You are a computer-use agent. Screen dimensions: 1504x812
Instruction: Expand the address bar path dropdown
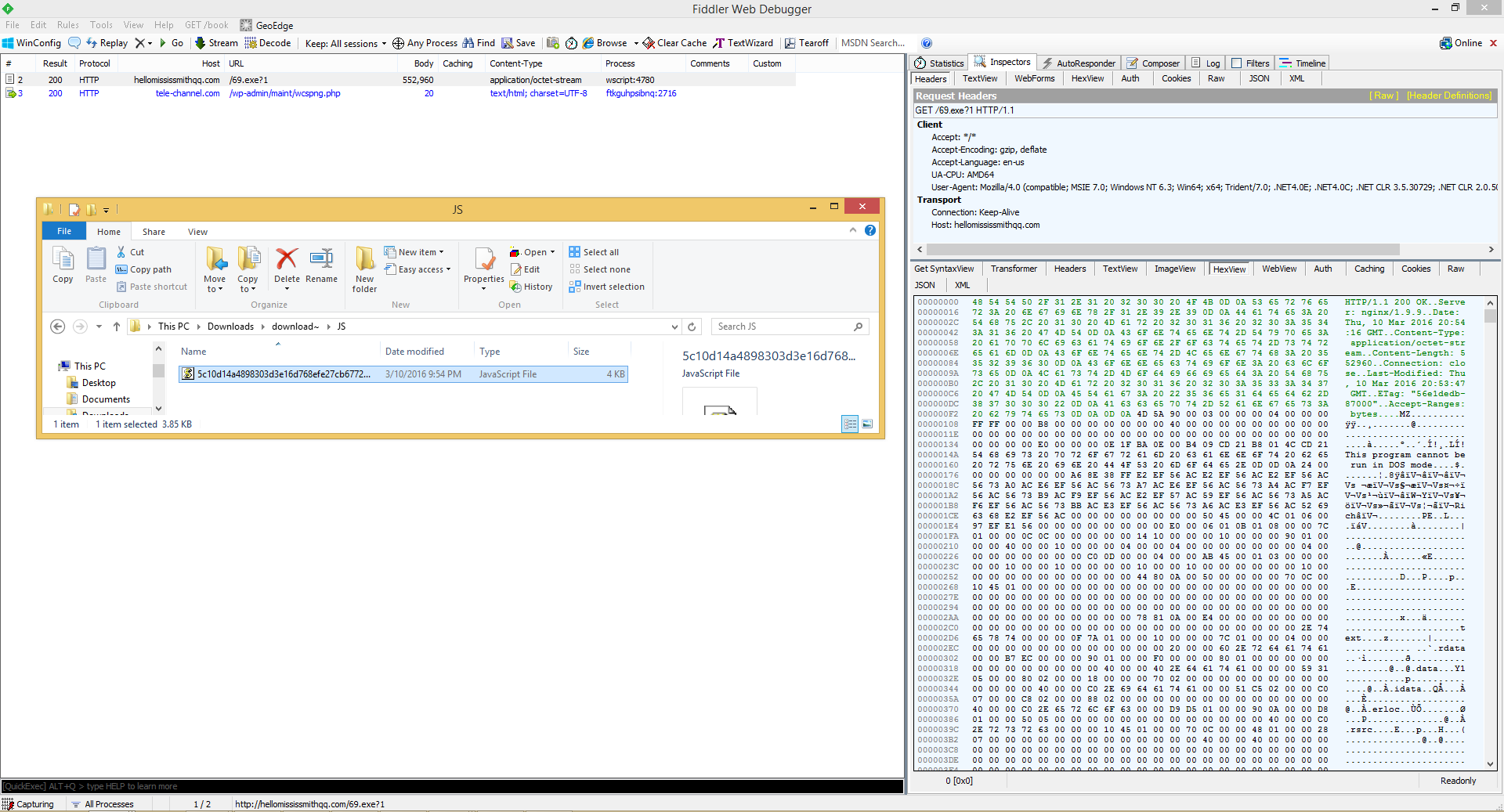674,327
